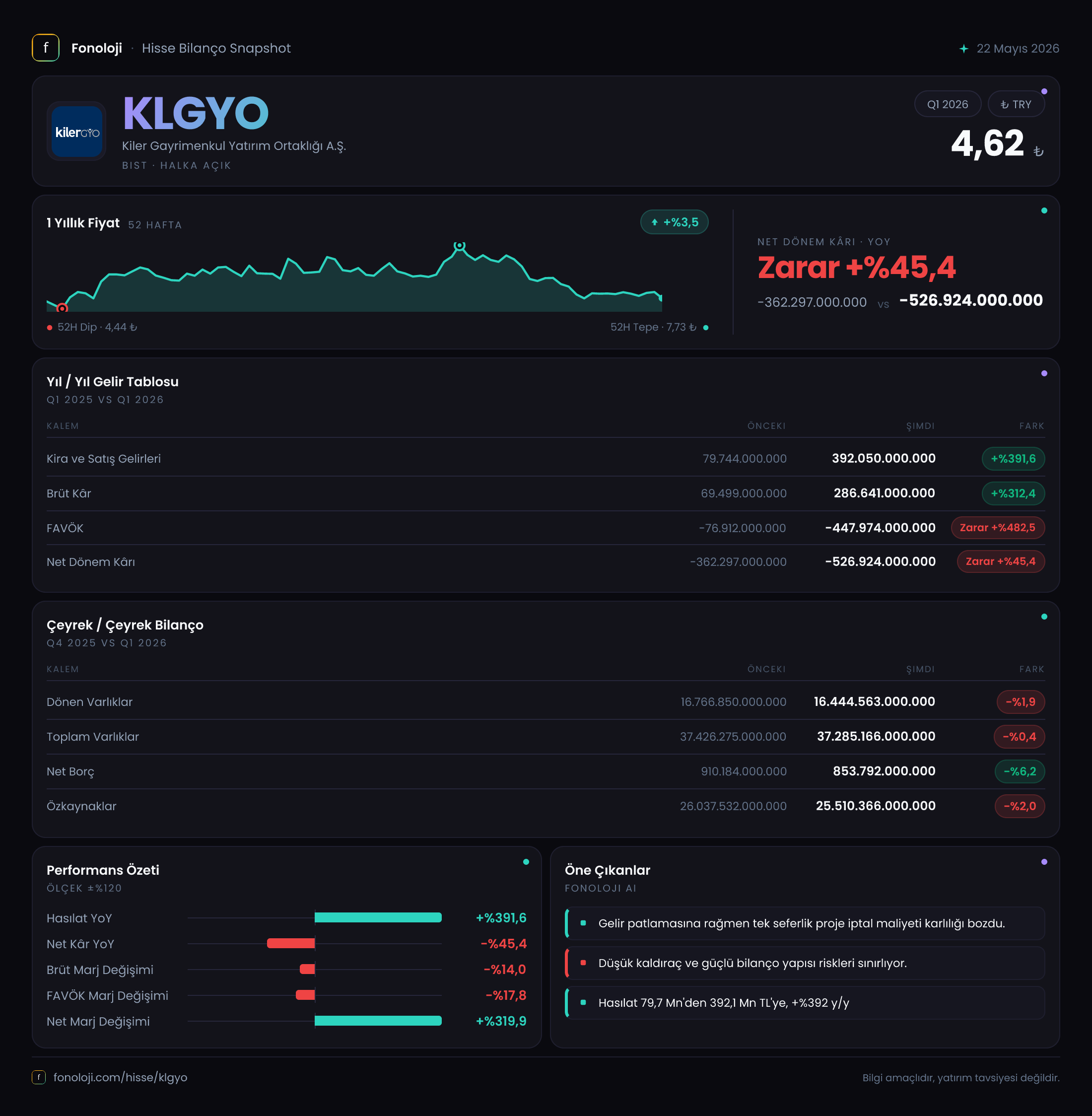Click the -%0,4 badge for Toplam Varlıklar
The image size is (1092, 1116).
click(x=1019, y=736)
